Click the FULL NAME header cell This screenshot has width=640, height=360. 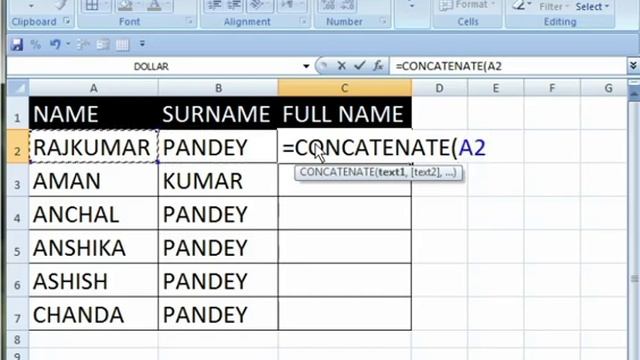[x=344, y=113]
